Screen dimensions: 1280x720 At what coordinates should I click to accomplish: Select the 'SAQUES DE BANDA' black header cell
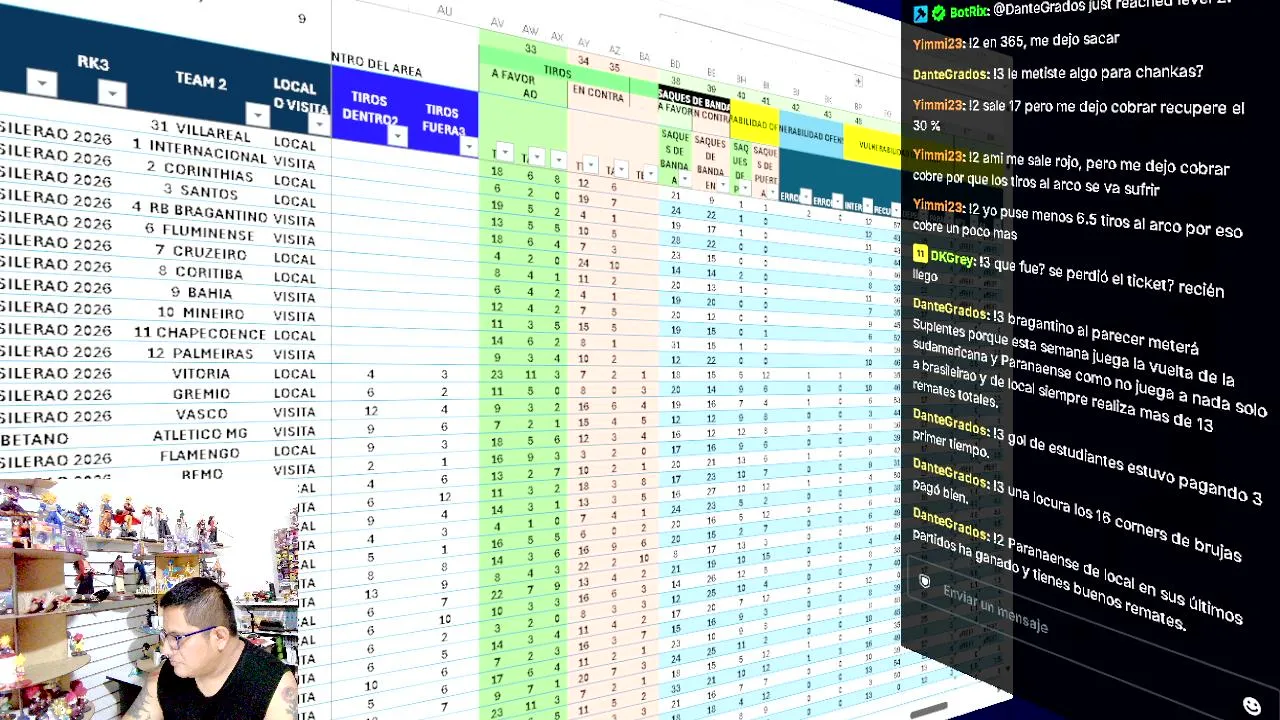point(692,99)
